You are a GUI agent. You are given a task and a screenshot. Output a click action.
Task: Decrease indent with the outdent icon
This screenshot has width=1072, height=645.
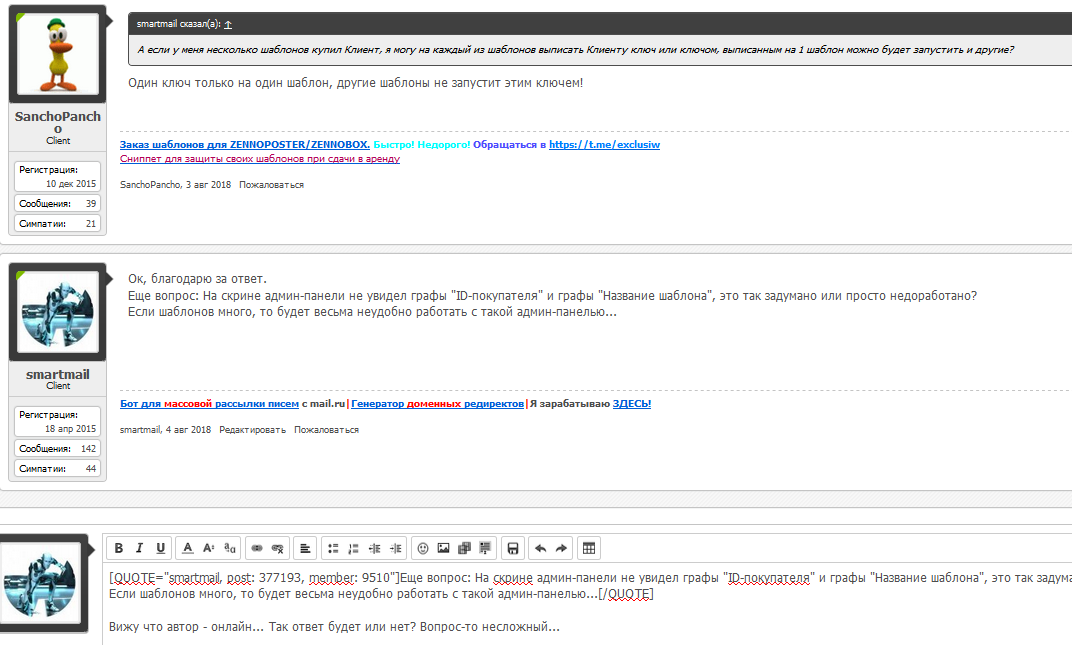point(375,548)
